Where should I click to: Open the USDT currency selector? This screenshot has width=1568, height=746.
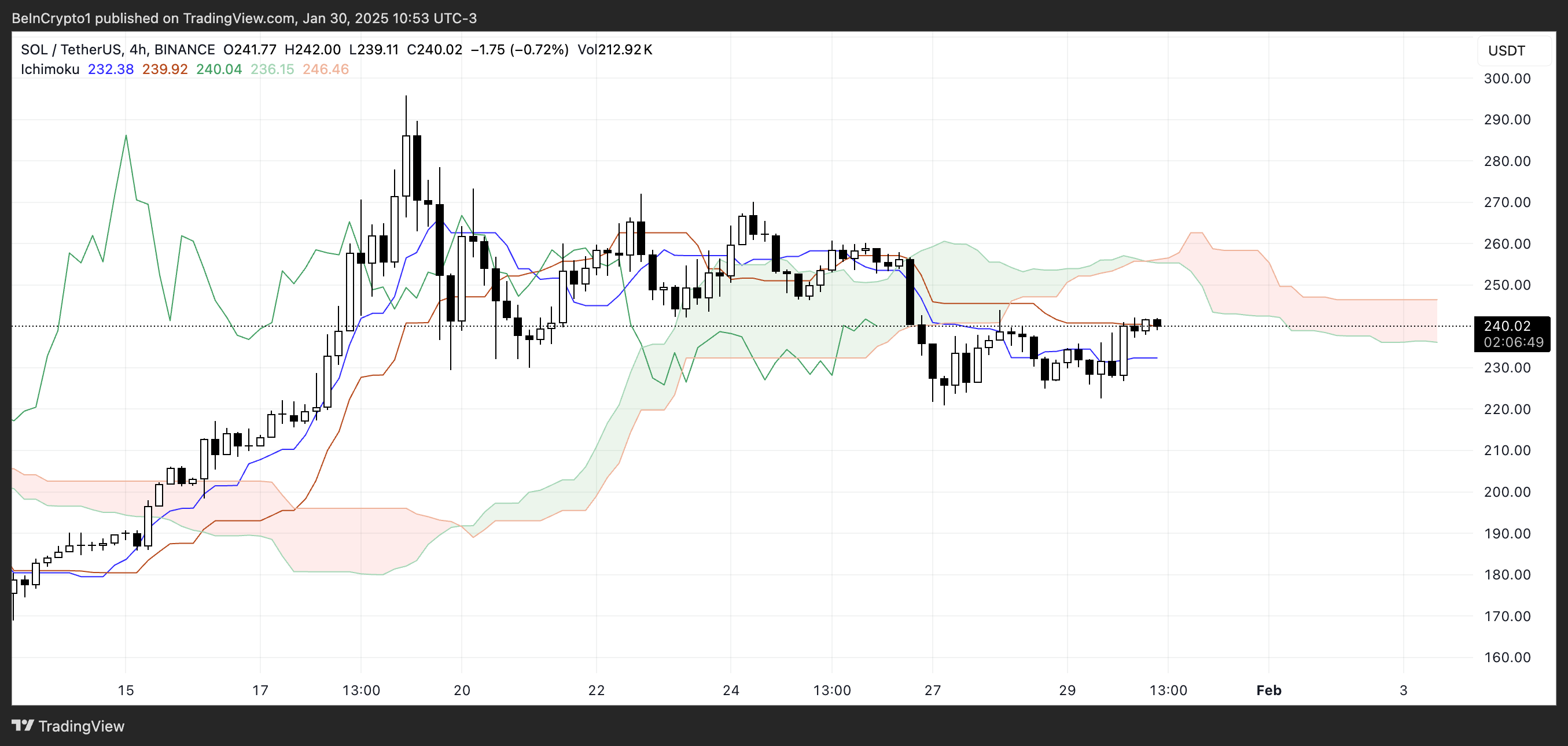click(x=1507, y=50)
